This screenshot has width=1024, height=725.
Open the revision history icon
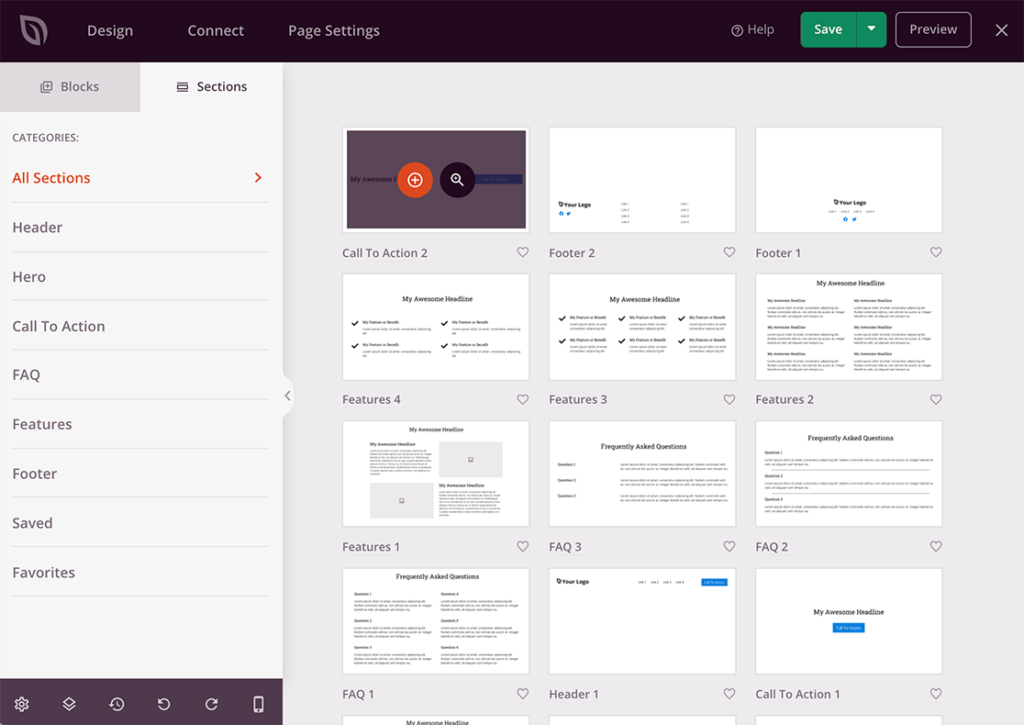(x=116, y=703)
